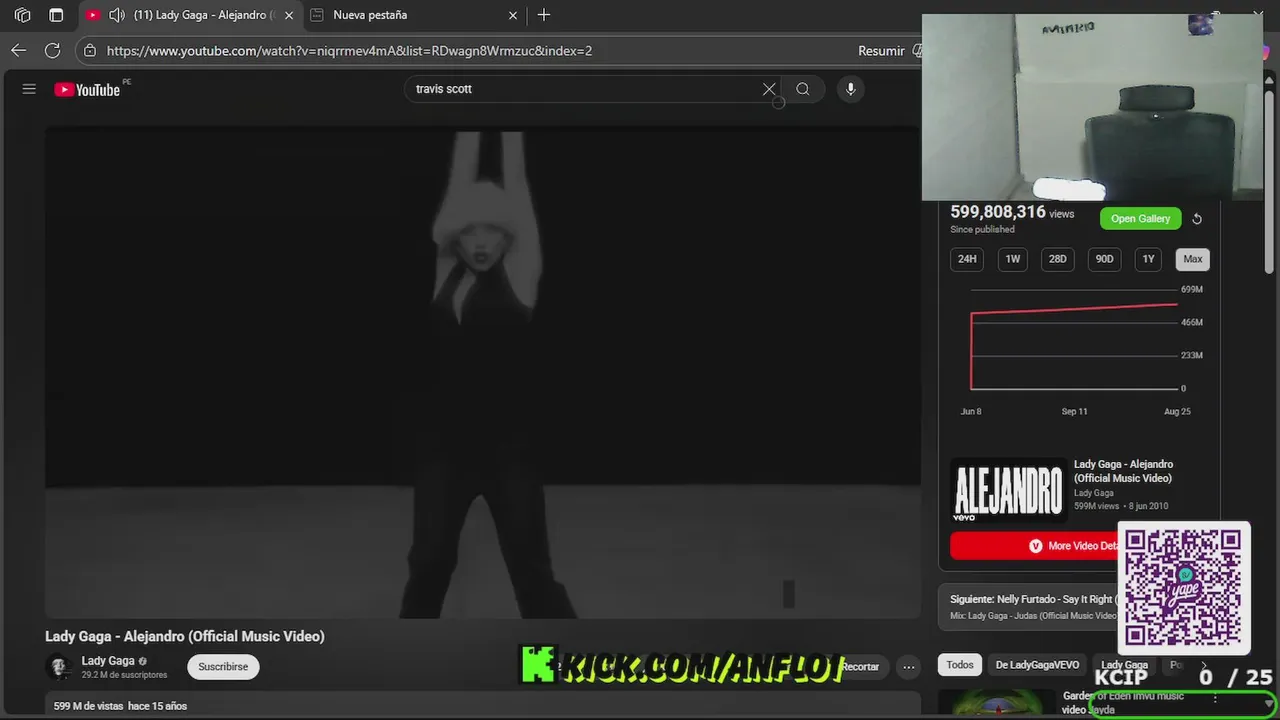Close the Lady Gaga Alejandro tab
This screenshot has height=720, width=1280.
click(289, 15)
